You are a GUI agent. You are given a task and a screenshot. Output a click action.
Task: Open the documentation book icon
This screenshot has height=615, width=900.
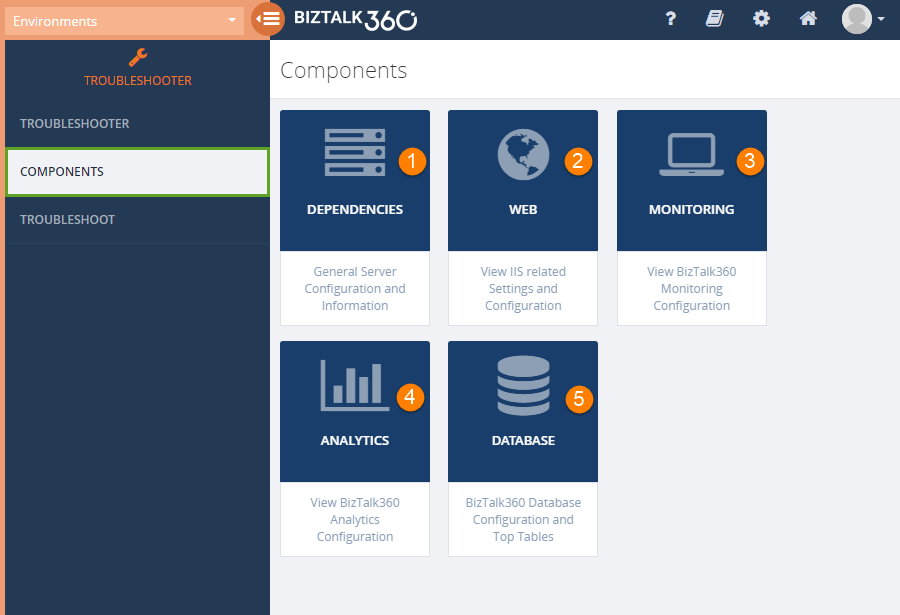pyautogui.click(x=715, y=19)
